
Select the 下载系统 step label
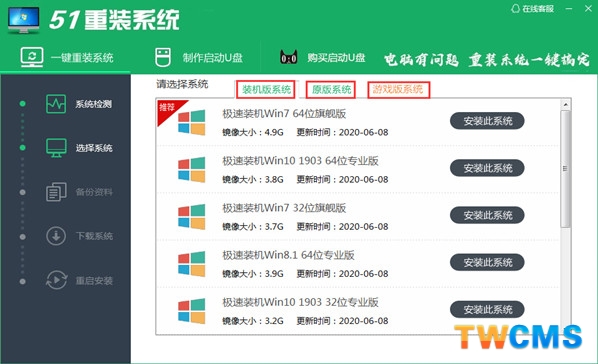coord(94,236)
